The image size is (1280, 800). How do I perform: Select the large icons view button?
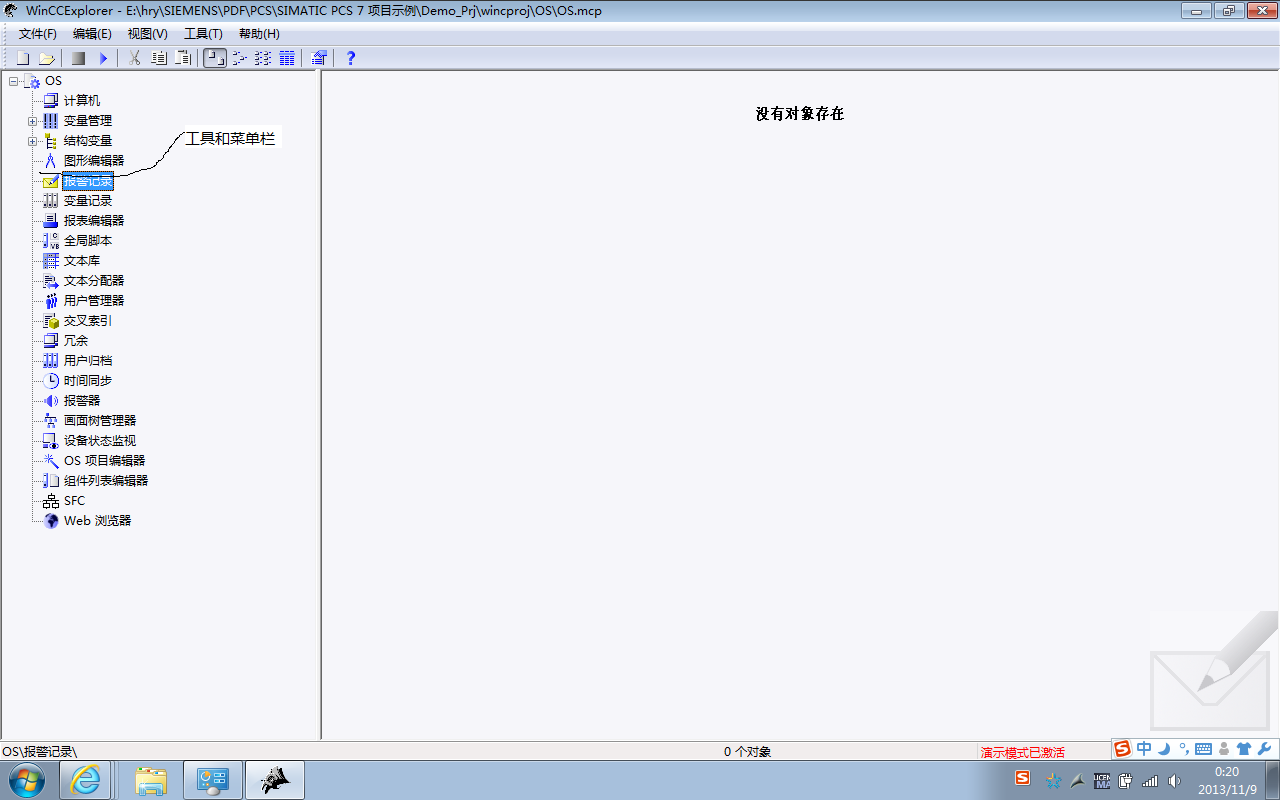coord(214,58)
